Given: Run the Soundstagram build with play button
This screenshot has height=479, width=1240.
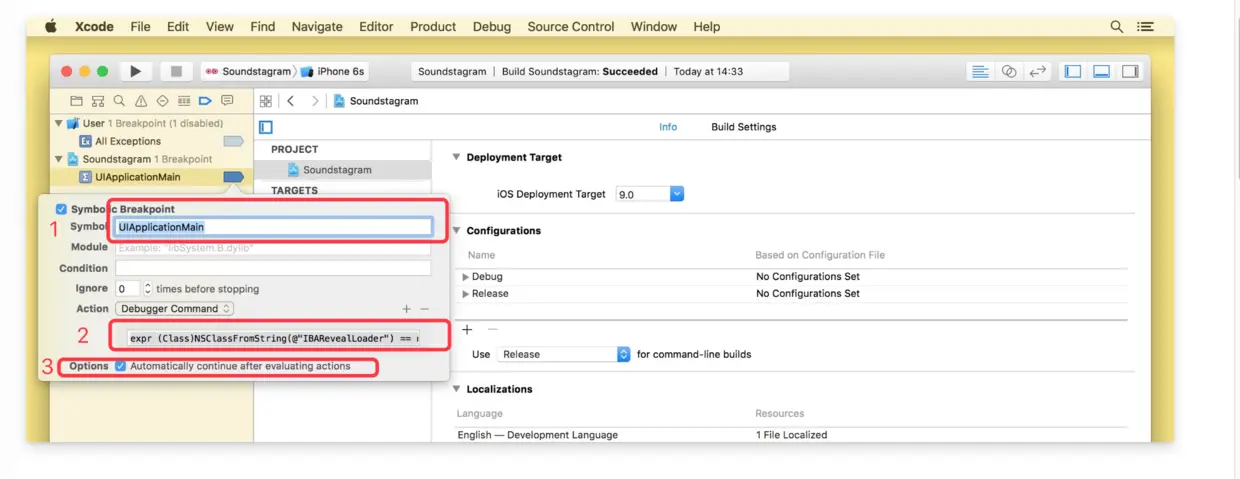Looking at the screenshot, I should pyautogui.click(x=135, y=71).
